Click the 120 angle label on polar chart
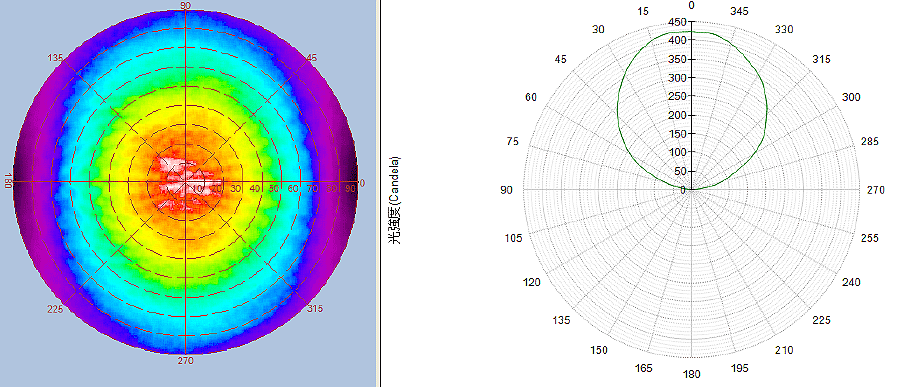Screen dimensions: 900x387 coord(533,282)
